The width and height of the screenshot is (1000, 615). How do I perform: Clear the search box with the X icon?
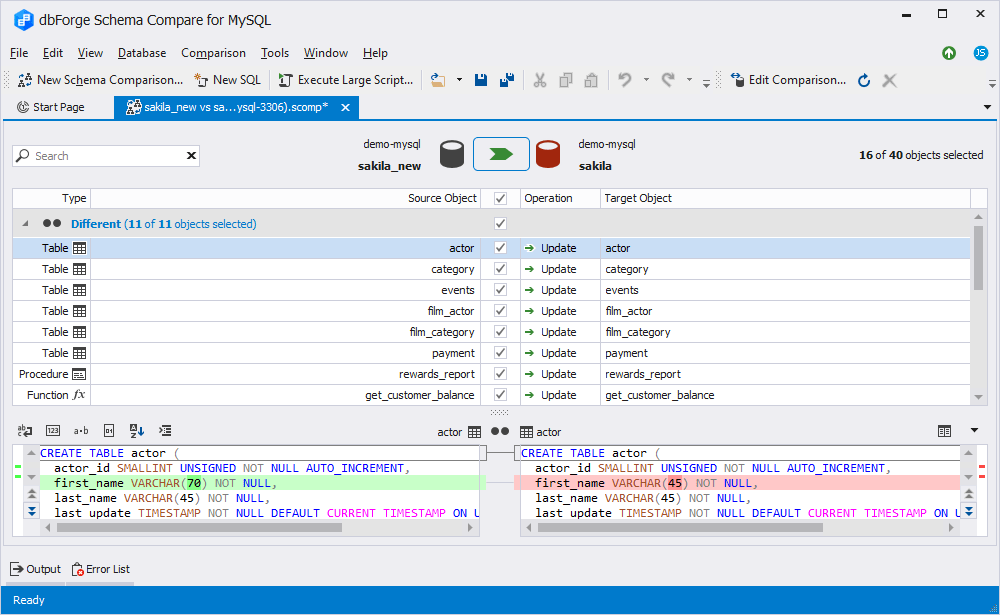click(190, 155)
